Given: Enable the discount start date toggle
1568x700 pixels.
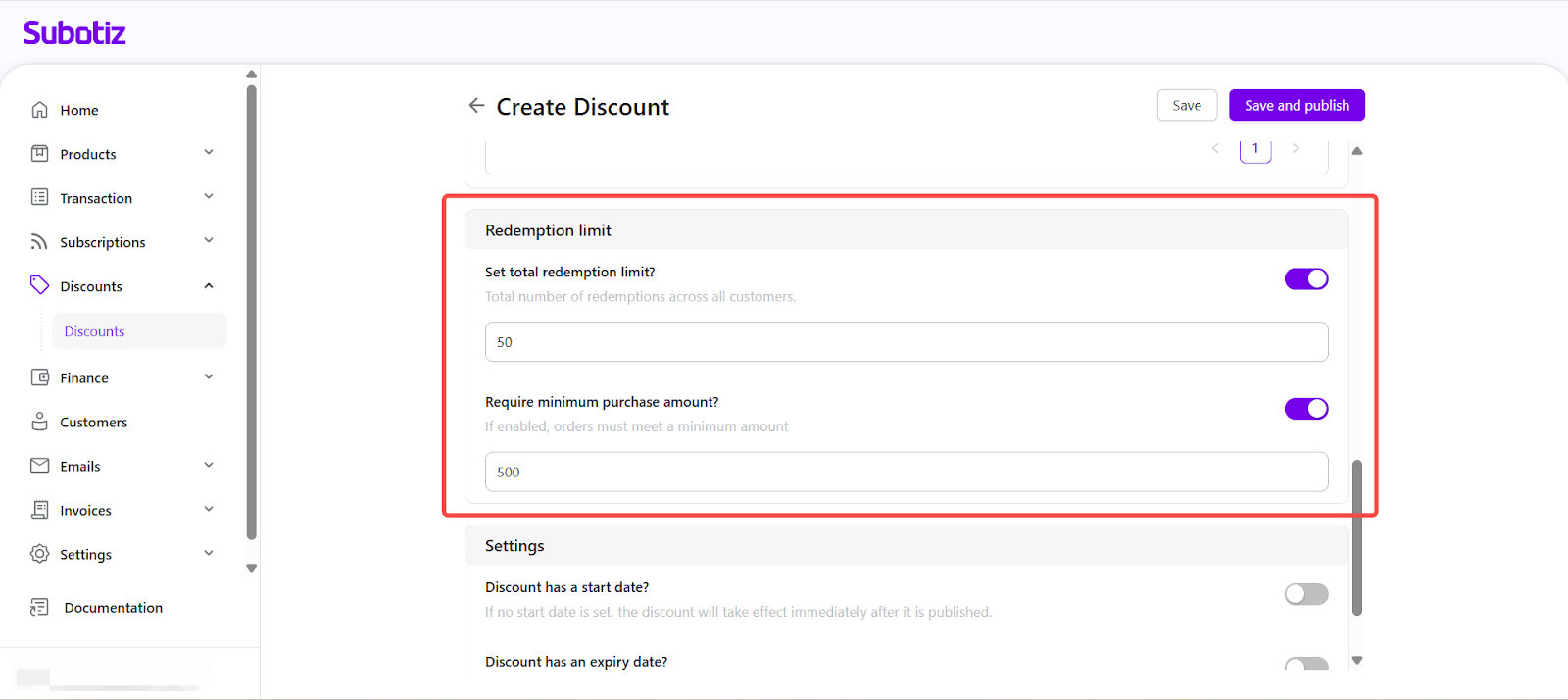Looking at the screenshot, I should 1305,594.
